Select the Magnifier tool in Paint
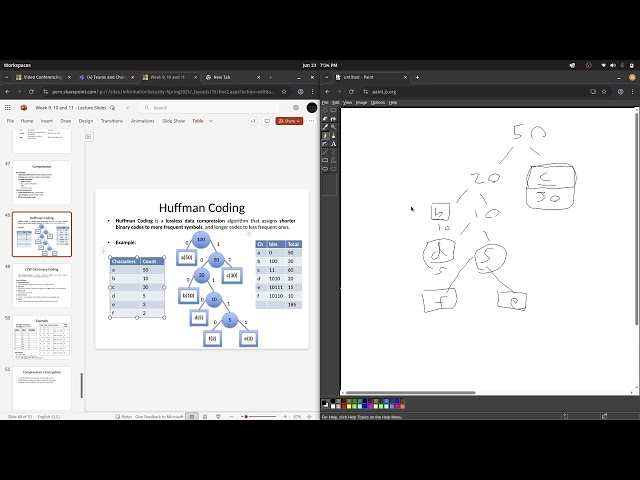640x480 pixels. pyautogui.click(x=333, y=127)
